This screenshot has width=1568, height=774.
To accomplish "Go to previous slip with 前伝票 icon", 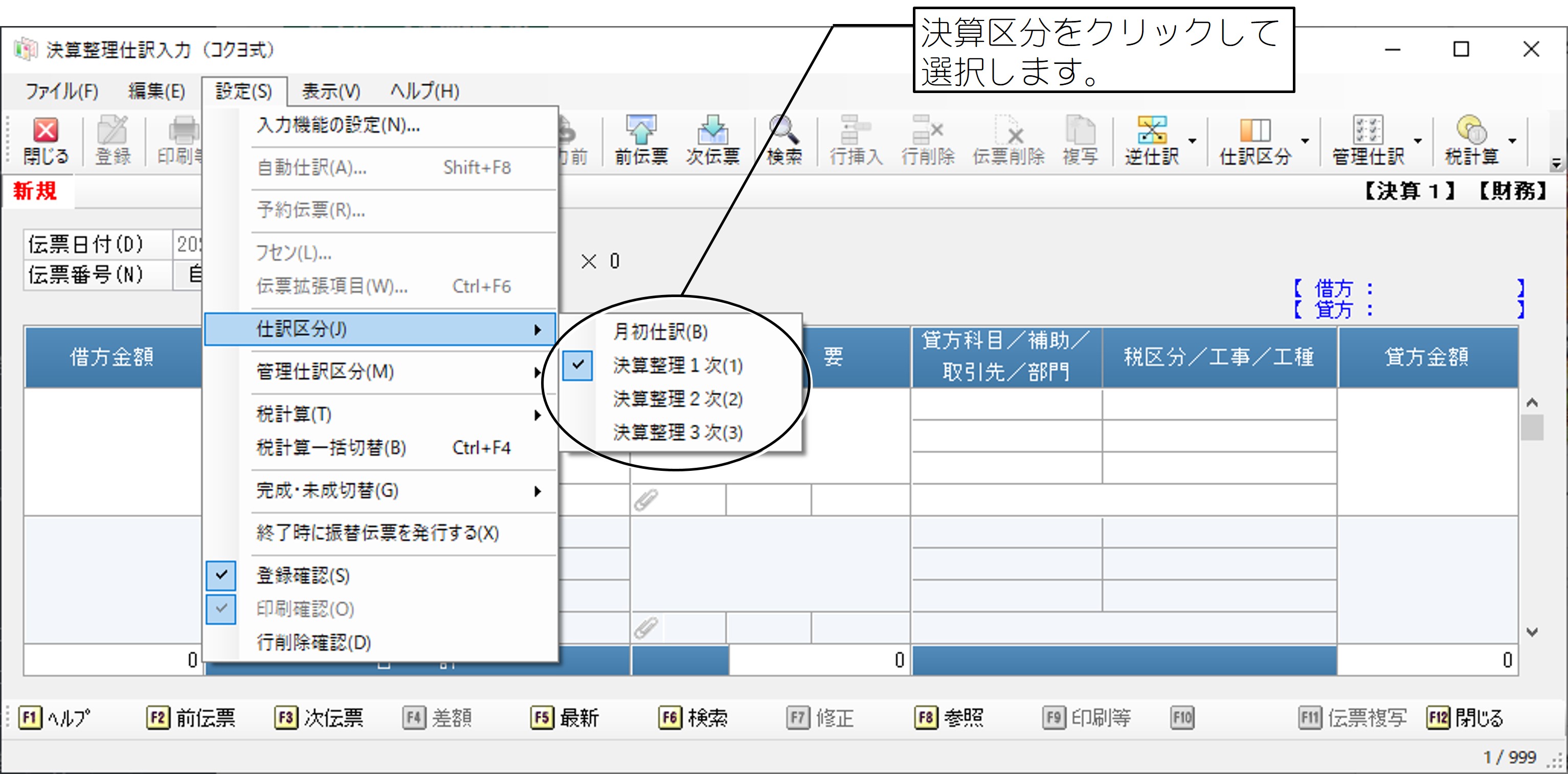I will tap(641, 141).
